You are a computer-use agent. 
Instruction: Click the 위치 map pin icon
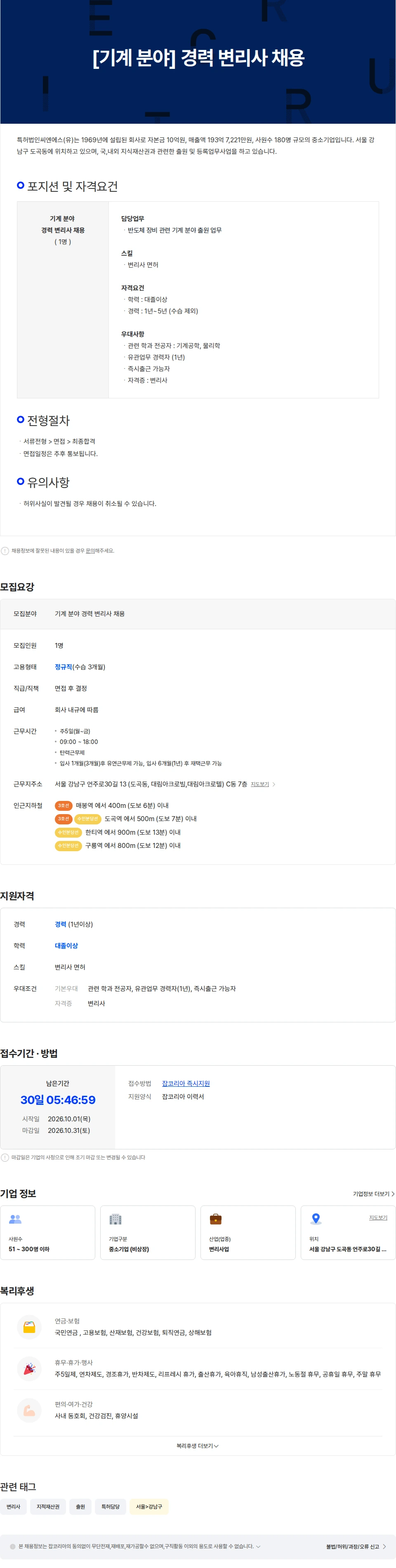click(x=316, y=1219)
